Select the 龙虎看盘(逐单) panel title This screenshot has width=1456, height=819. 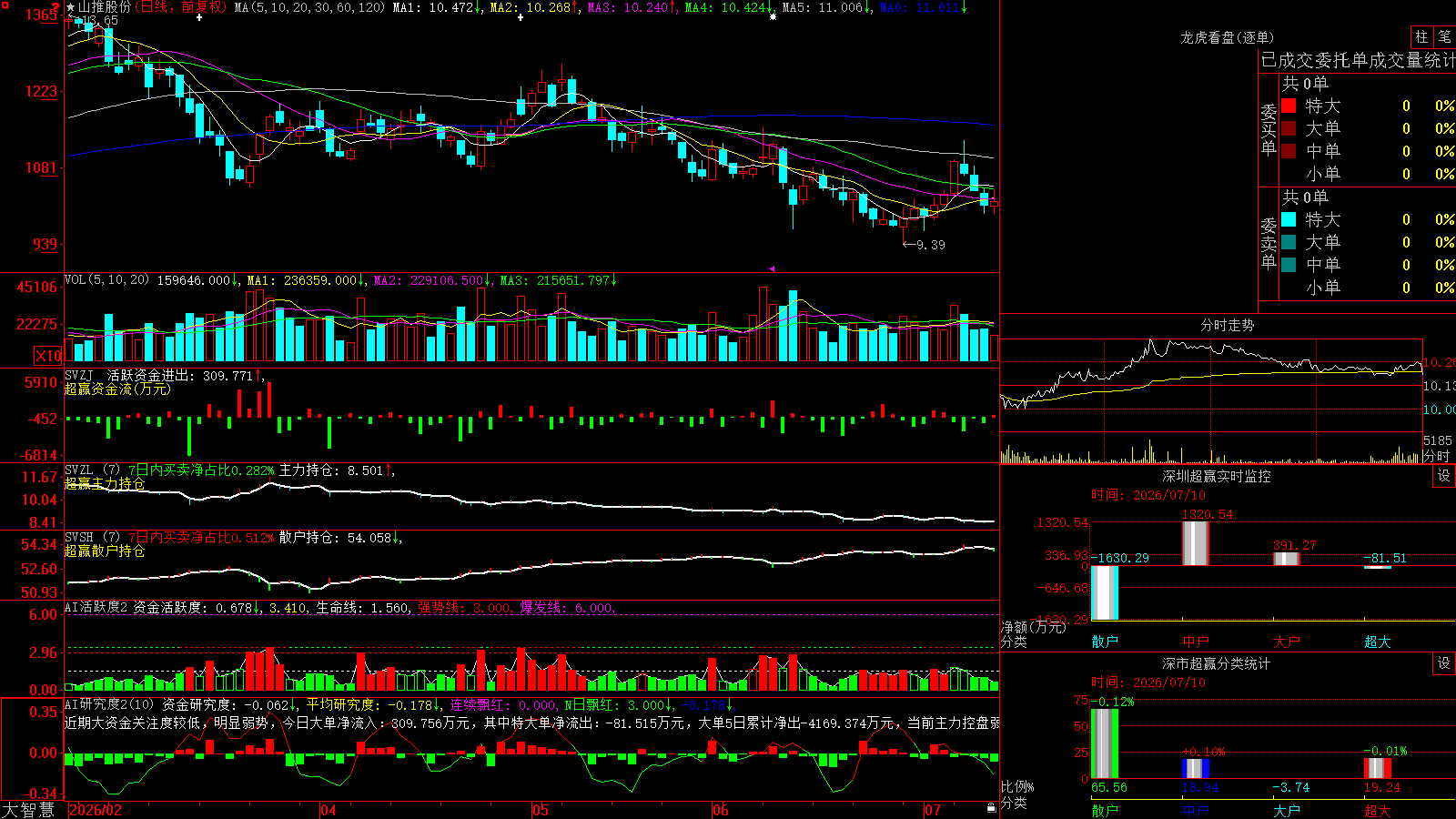click(x=1227, y=37)
